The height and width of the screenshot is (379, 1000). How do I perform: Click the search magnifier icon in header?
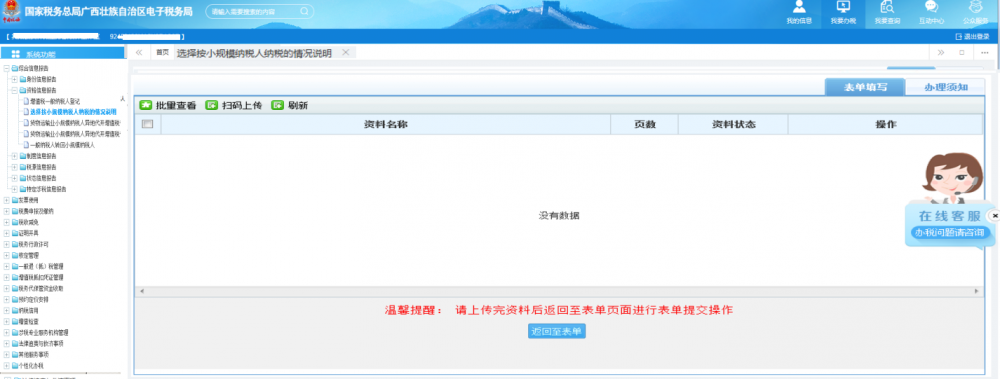[304, 11]
